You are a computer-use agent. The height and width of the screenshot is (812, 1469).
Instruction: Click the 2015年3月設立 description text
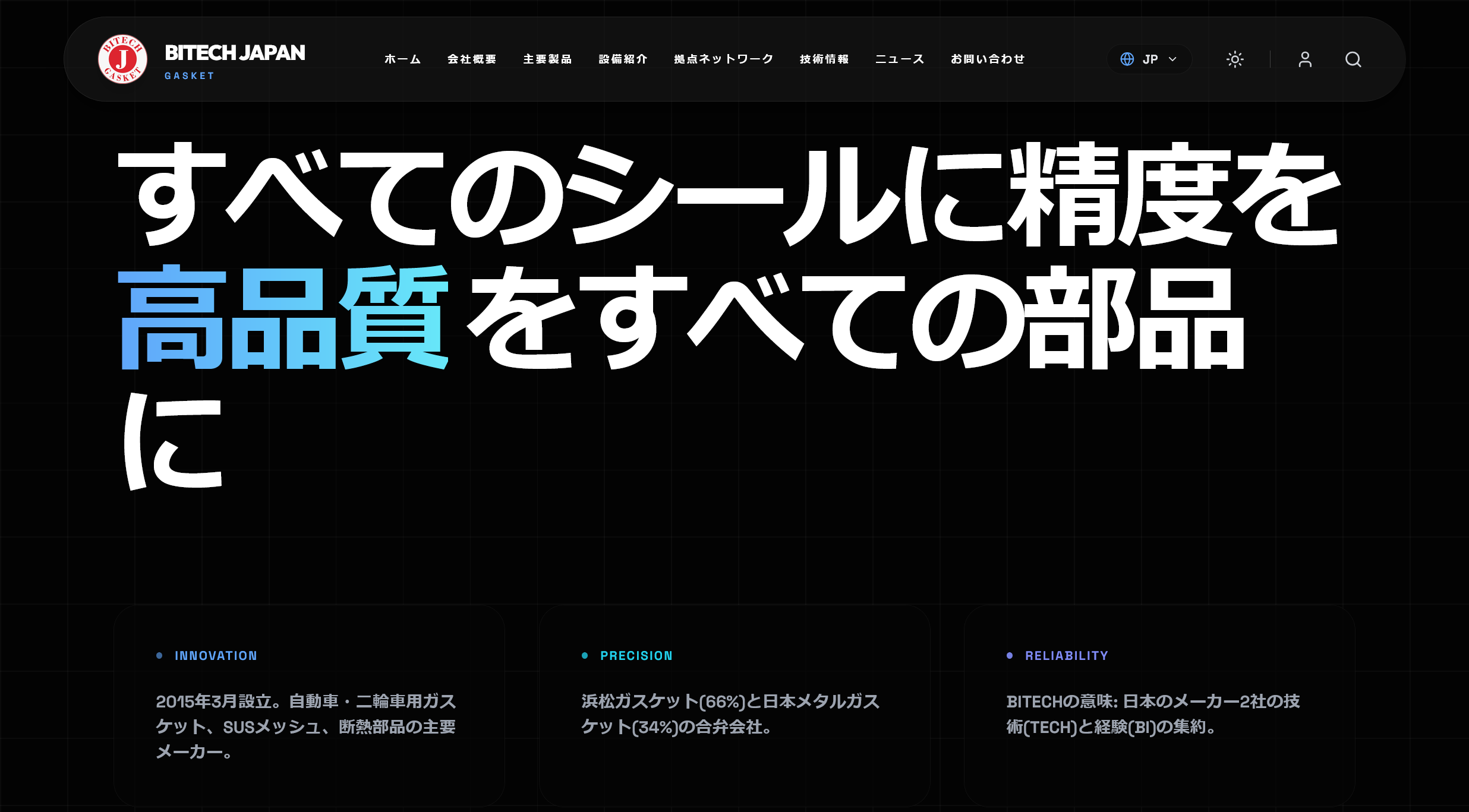[306, 726]
